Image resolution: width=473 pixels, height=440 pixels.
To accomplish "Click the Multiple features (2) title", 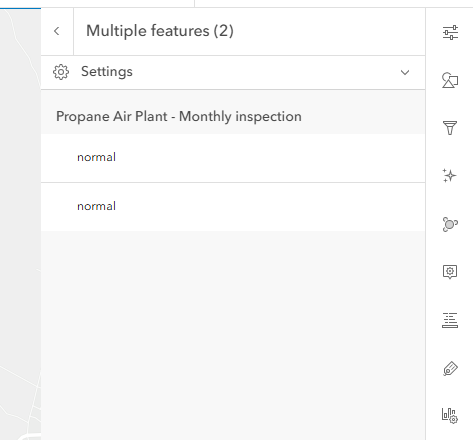I will (160, 31).
